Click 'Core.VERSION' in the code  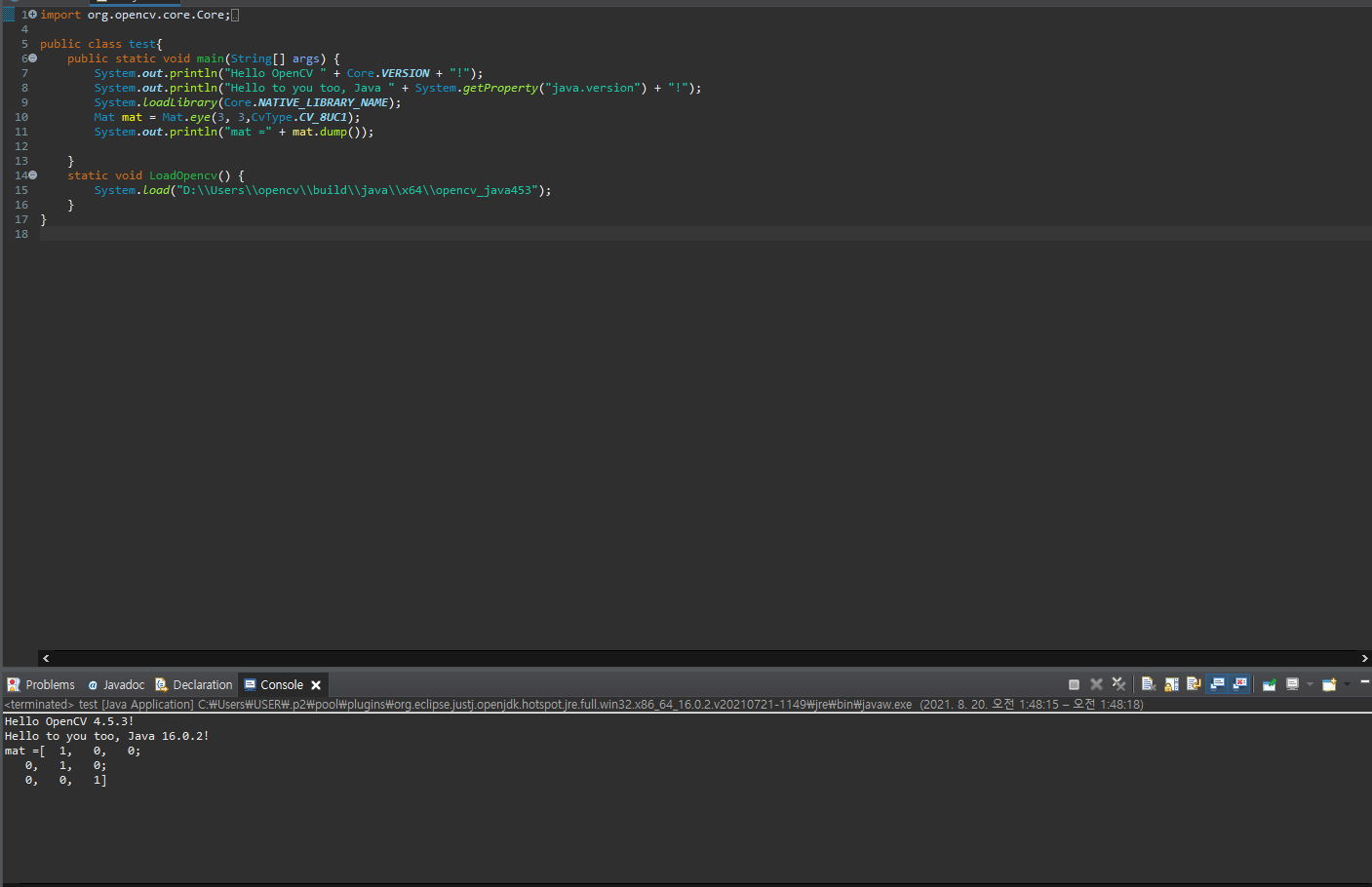(x=387, y=73)
